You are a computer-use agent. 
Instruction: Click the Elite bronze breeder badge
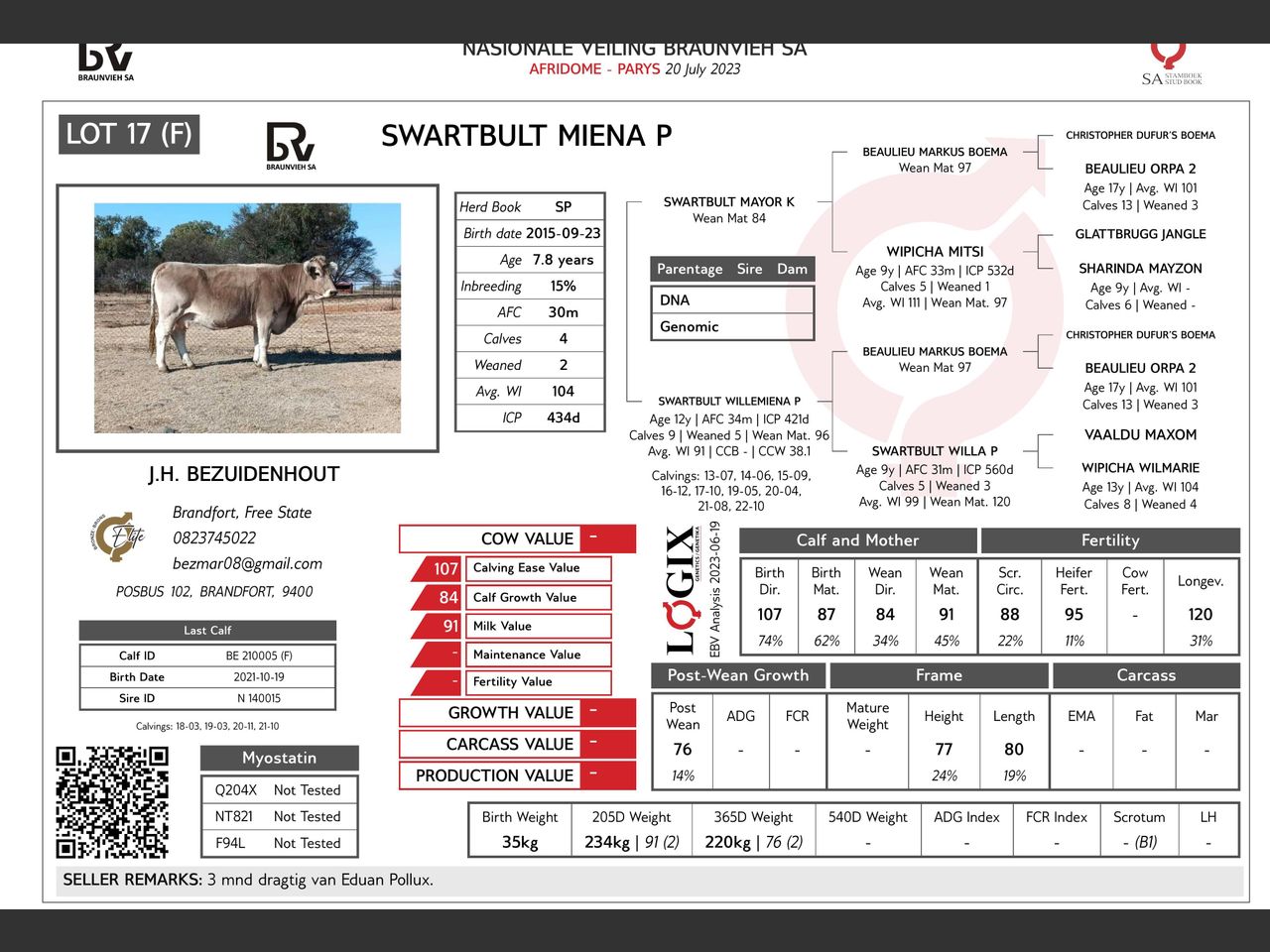click(x=119, y=536)
